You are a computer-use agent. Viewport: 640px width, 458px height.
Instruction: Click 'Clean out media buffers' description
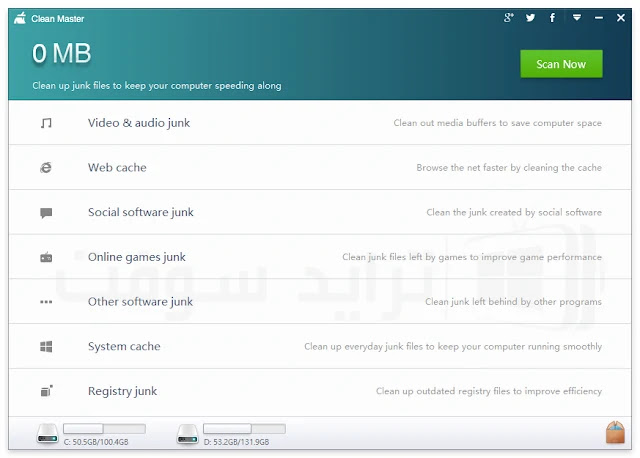498,123
